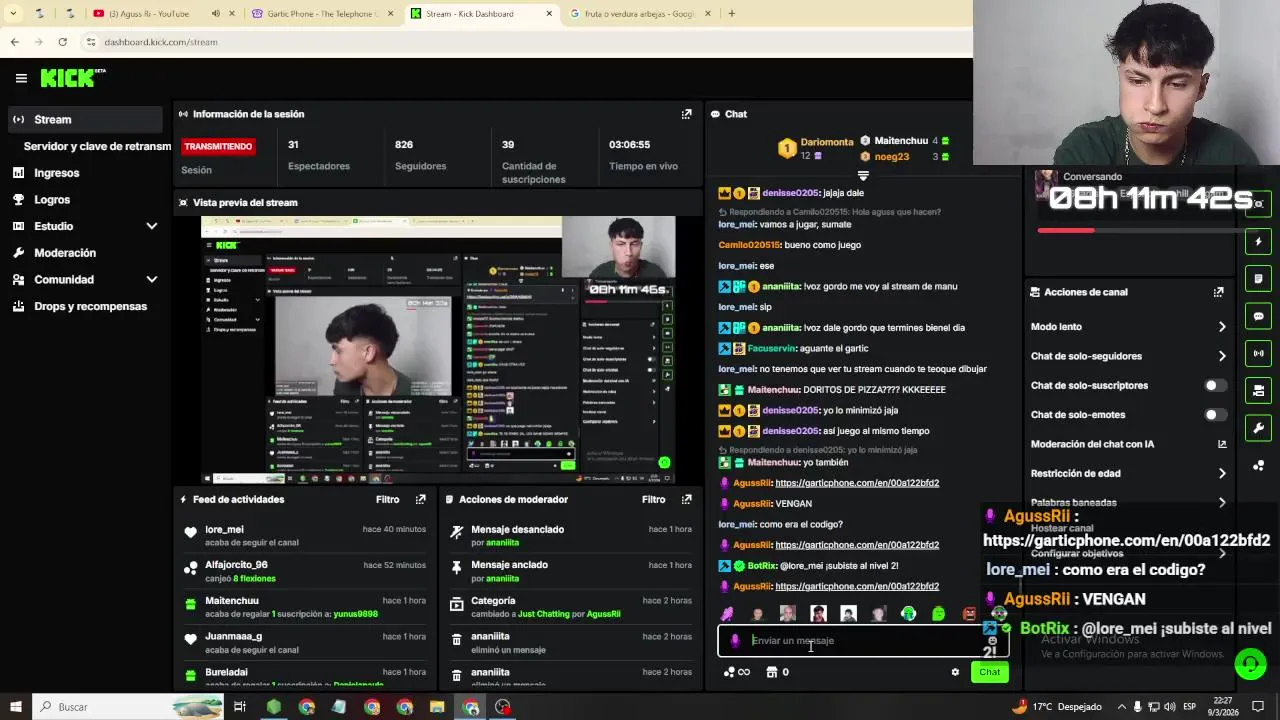Click the wrench icon in right strip

point(1259,428)
